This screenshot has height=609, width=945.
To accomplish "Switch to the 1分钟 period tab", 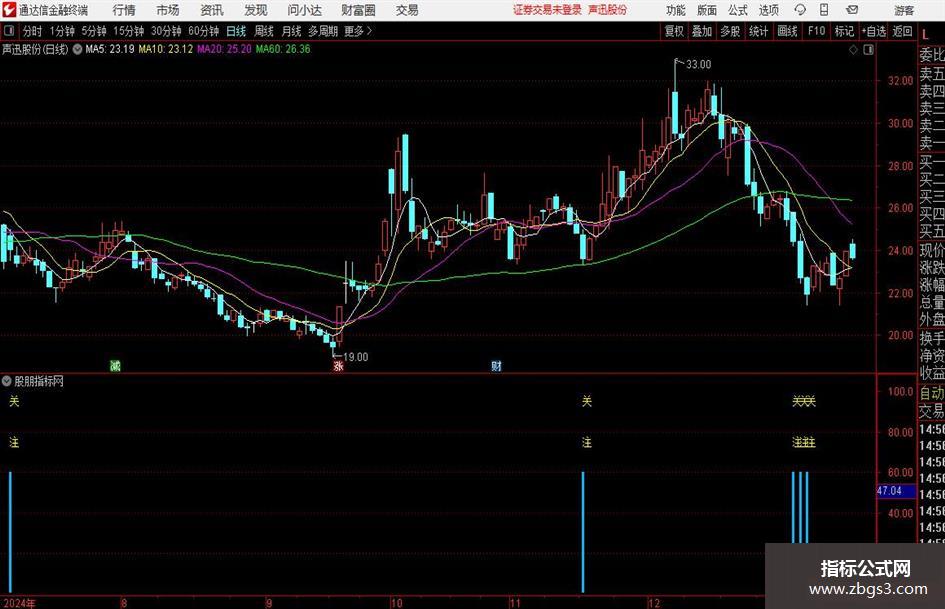I will click(x=62, y=31).
